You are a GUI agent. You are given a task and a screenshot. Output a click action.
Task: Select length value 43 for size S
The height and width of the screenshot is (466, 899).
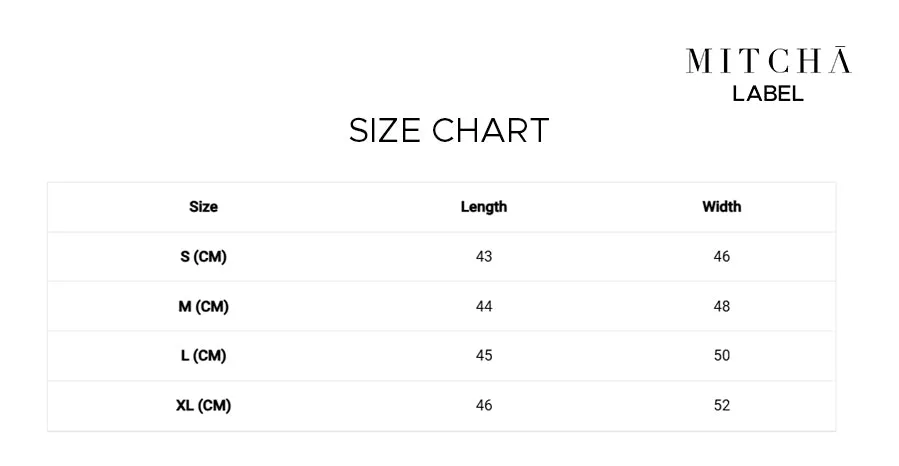[x=484, y=256]
